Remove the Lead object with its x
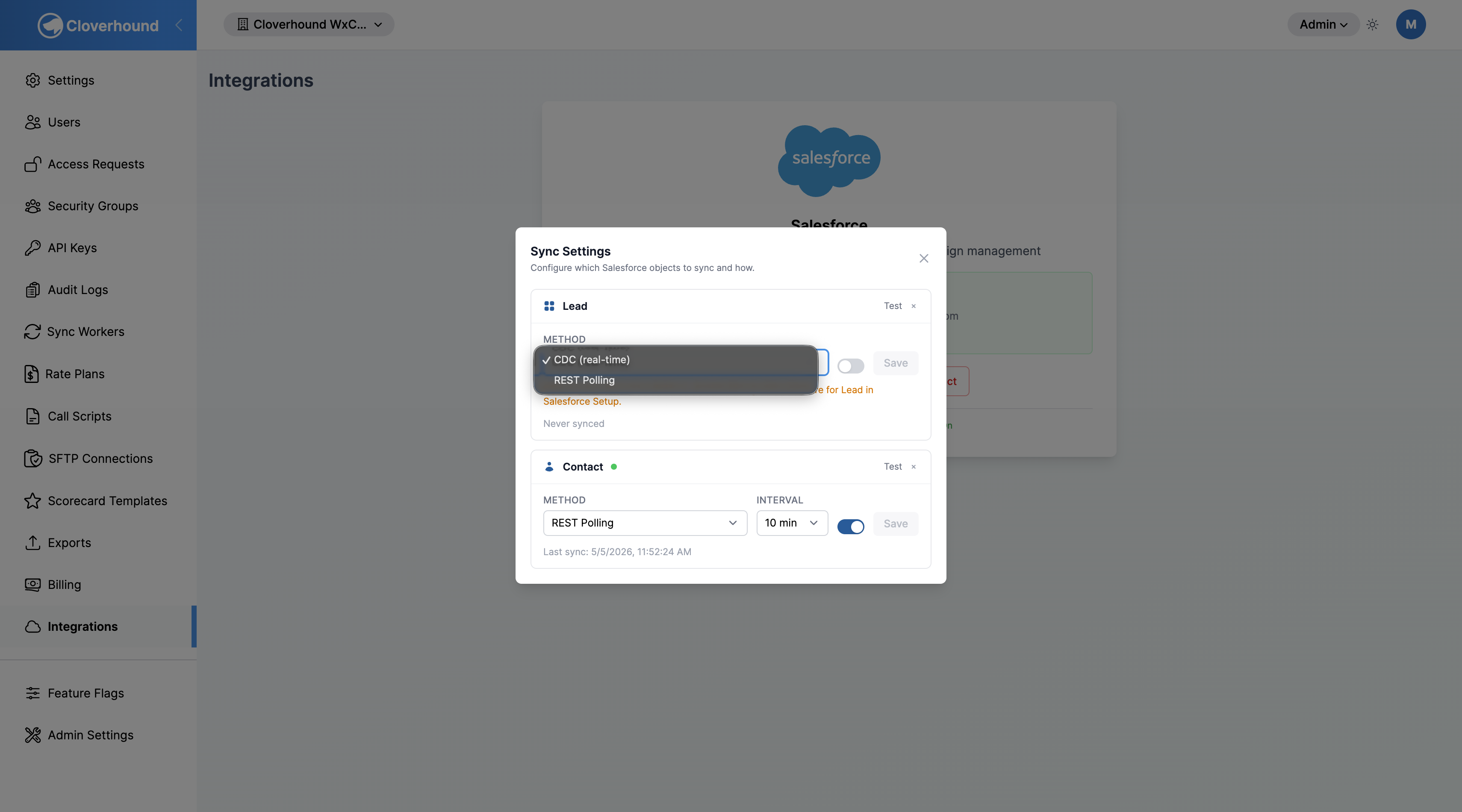Screen dimensions: 1462x812 (x=914, y=306)
